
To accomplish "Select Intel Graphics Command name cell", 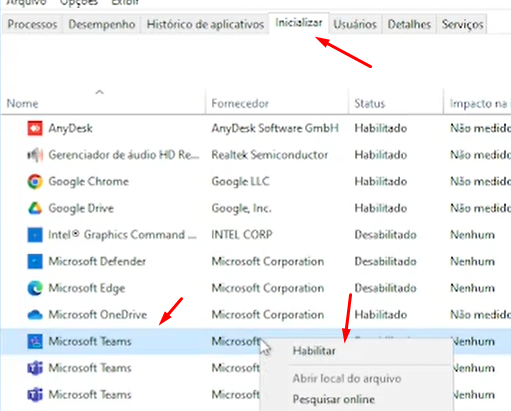I will (x=122, y=235).
